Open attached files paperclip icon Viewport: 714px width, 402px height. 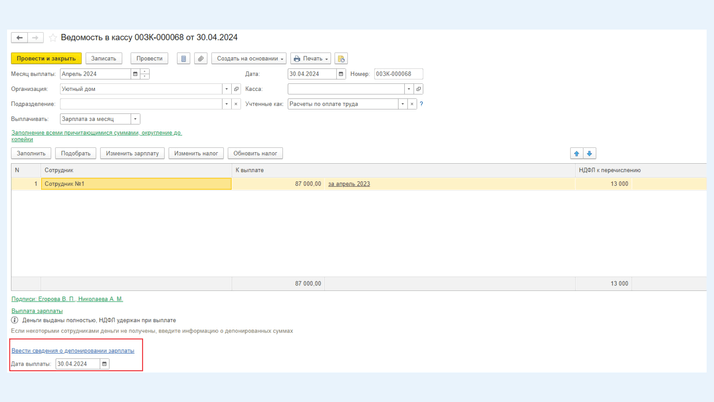tap(201, 58)
